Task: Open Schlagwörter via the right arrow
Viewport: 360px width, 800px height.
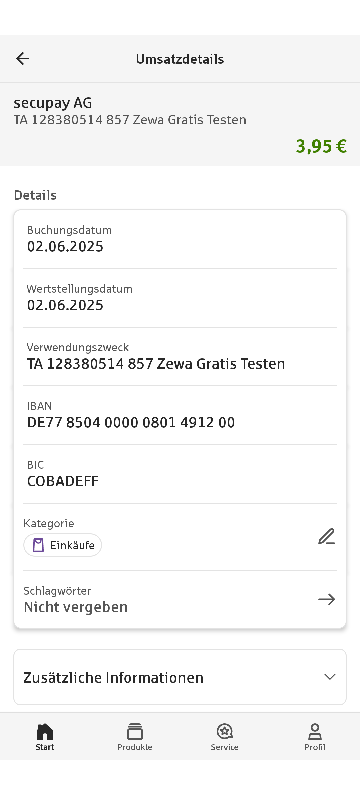Action: coord(326,599)
